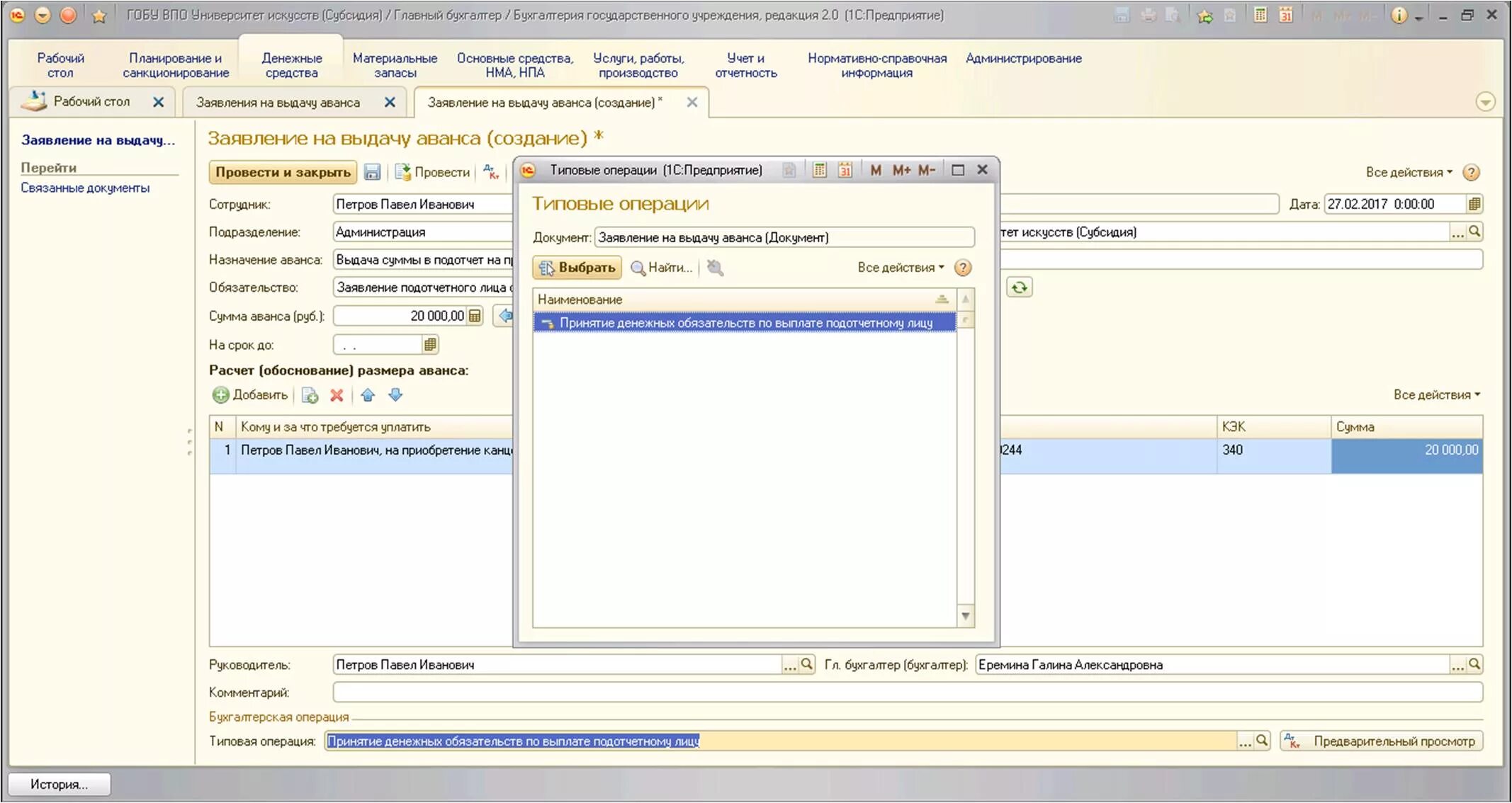Screen dimensions: 1512x803
Task: Click the save diskette icon in the document toolbar
Action: point(372,172)
